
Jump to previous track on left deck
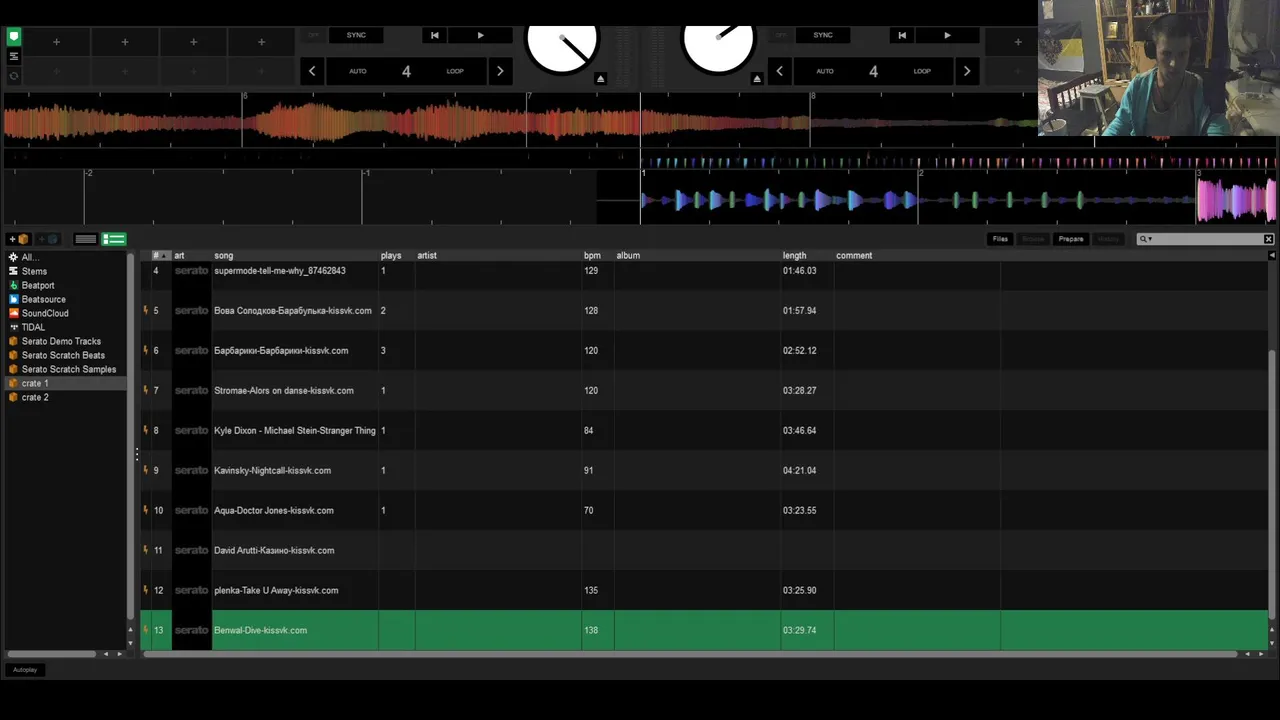[434, 35]
